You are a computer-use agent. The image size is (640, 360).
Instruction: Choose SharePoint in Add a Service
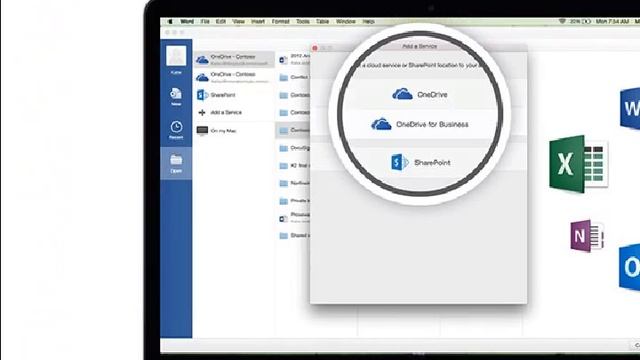click(x=420, y=162)
